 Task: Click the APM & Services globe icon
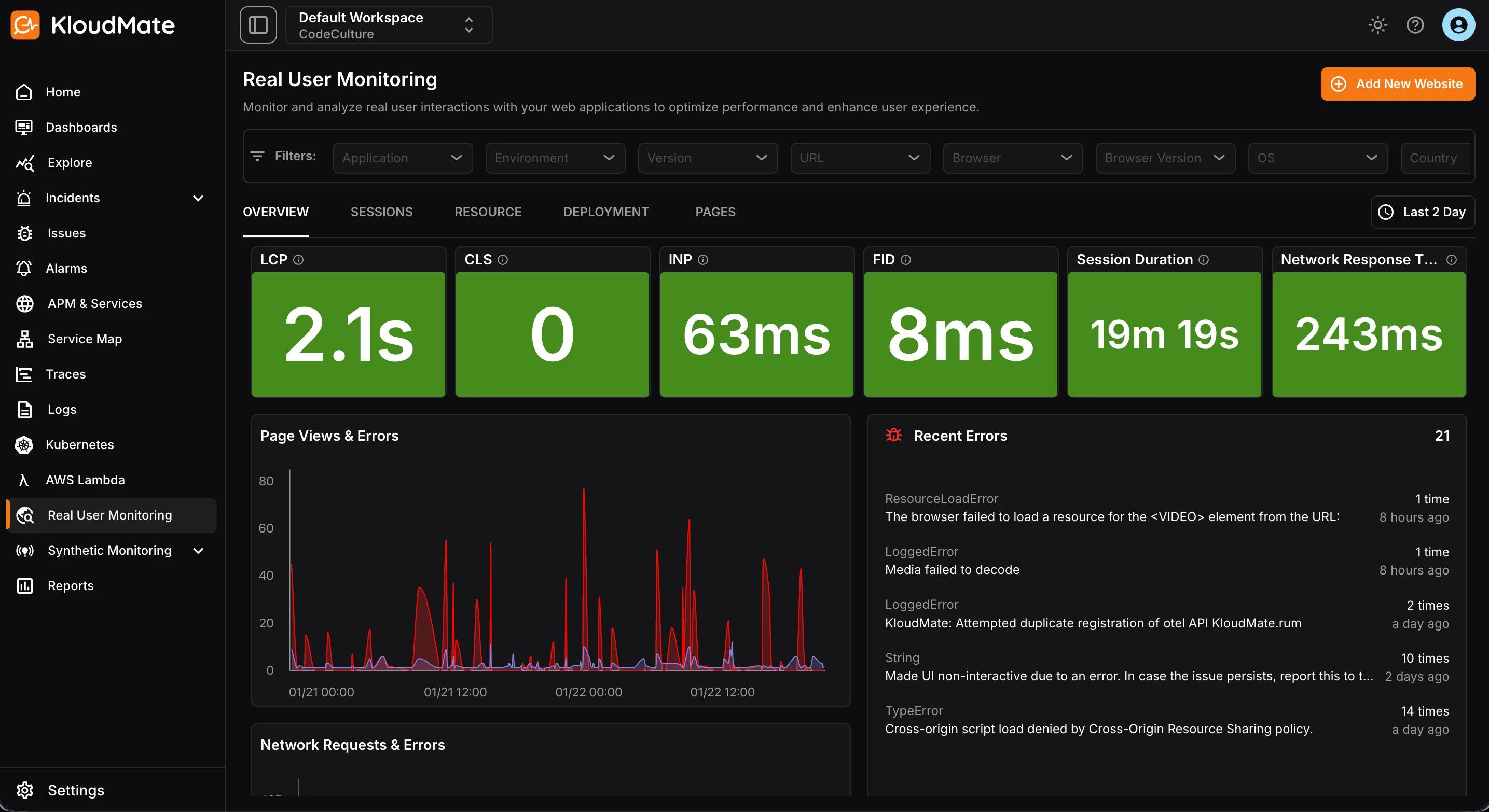pyautogui.click(x=25, y=304)
